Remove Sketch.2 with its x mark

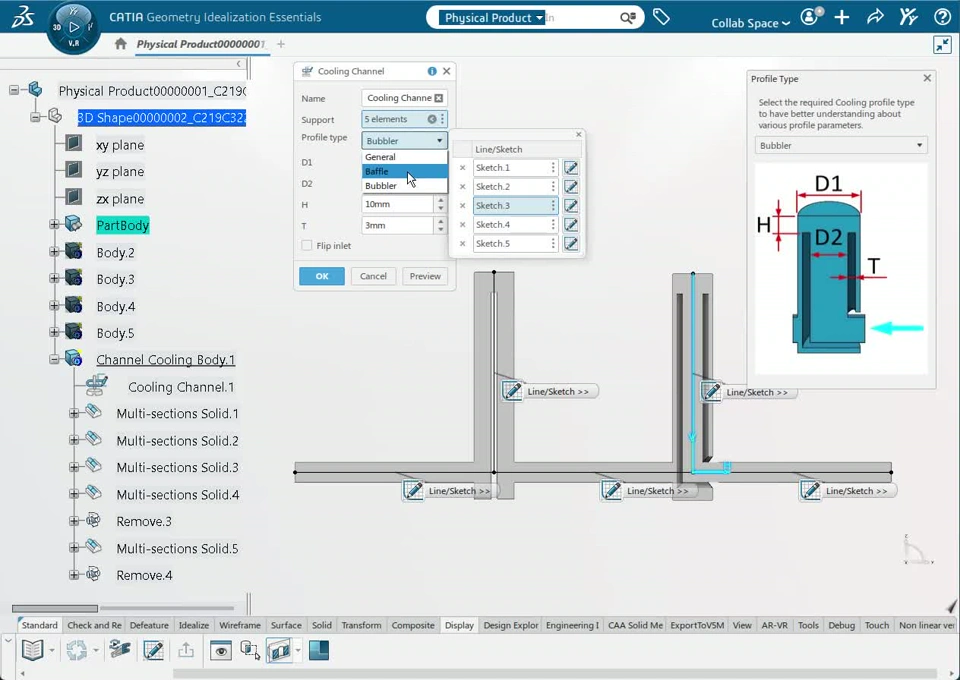462,187
